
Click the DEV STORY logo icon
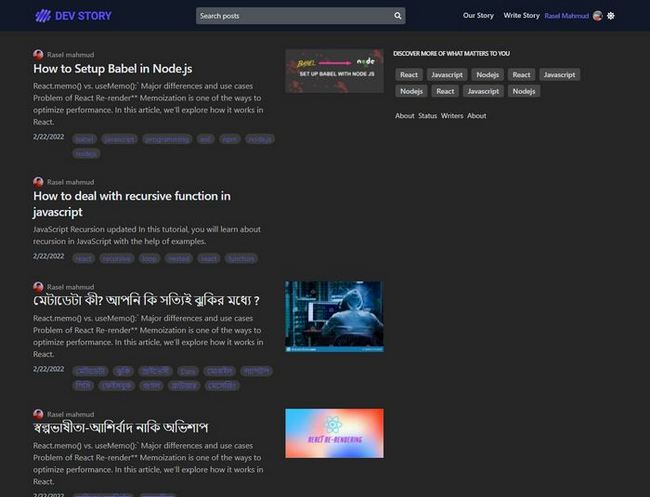tap(43, 16)
